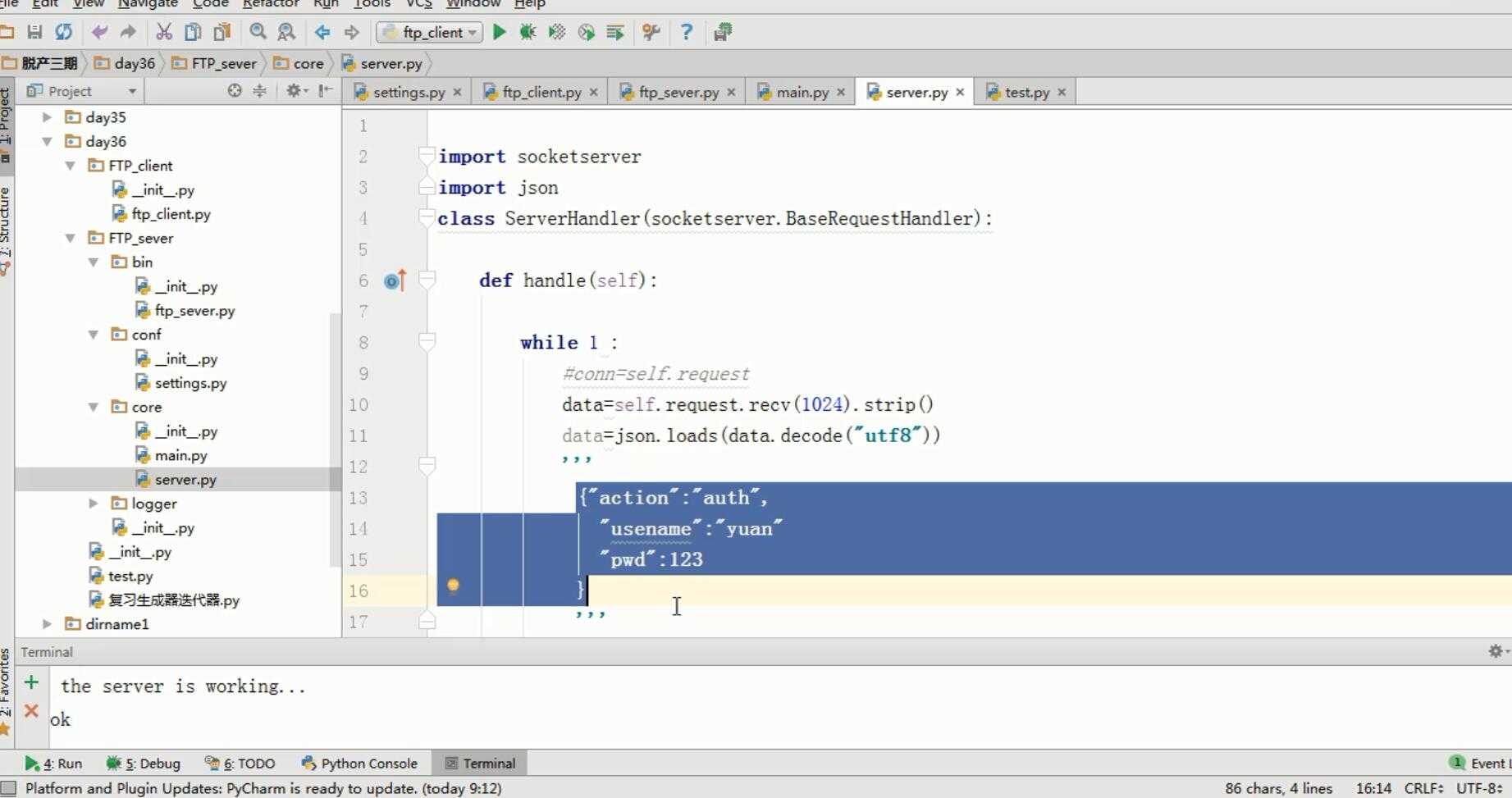
Task: Close the terminal session with red X
Action: click(31, 710)
